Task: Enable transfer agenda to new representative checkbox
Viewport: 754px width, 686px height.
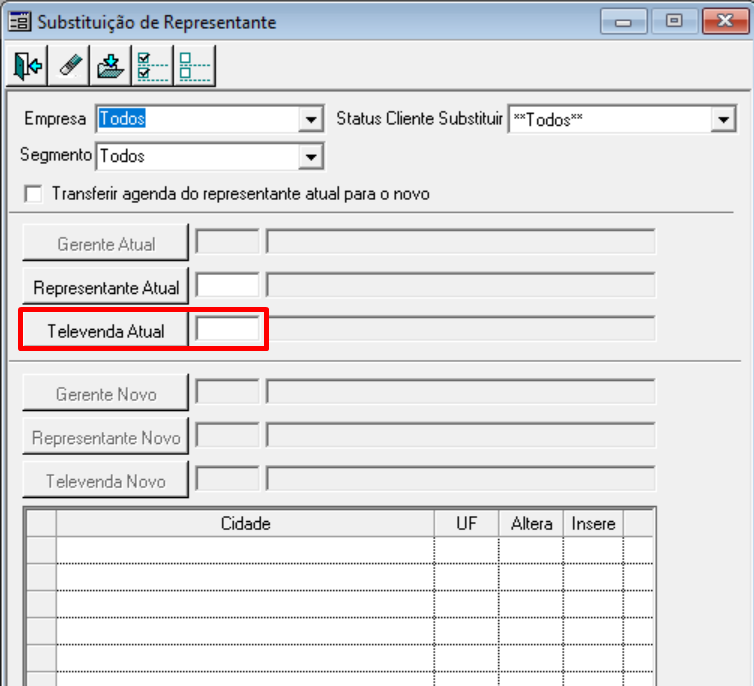Action: pos(33,194)
